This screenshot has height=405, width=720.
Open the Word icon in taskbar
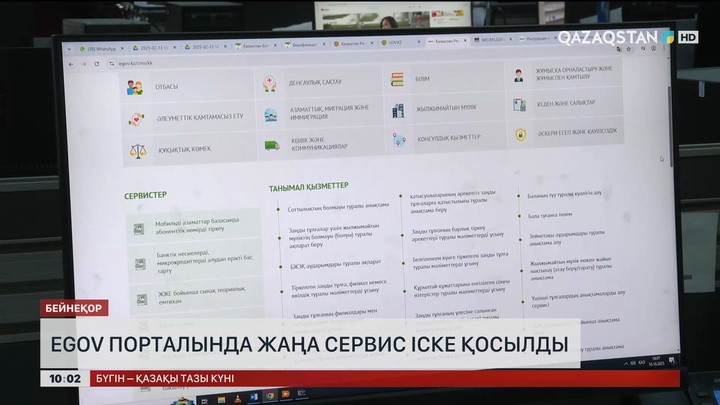(x=254, y=397)
